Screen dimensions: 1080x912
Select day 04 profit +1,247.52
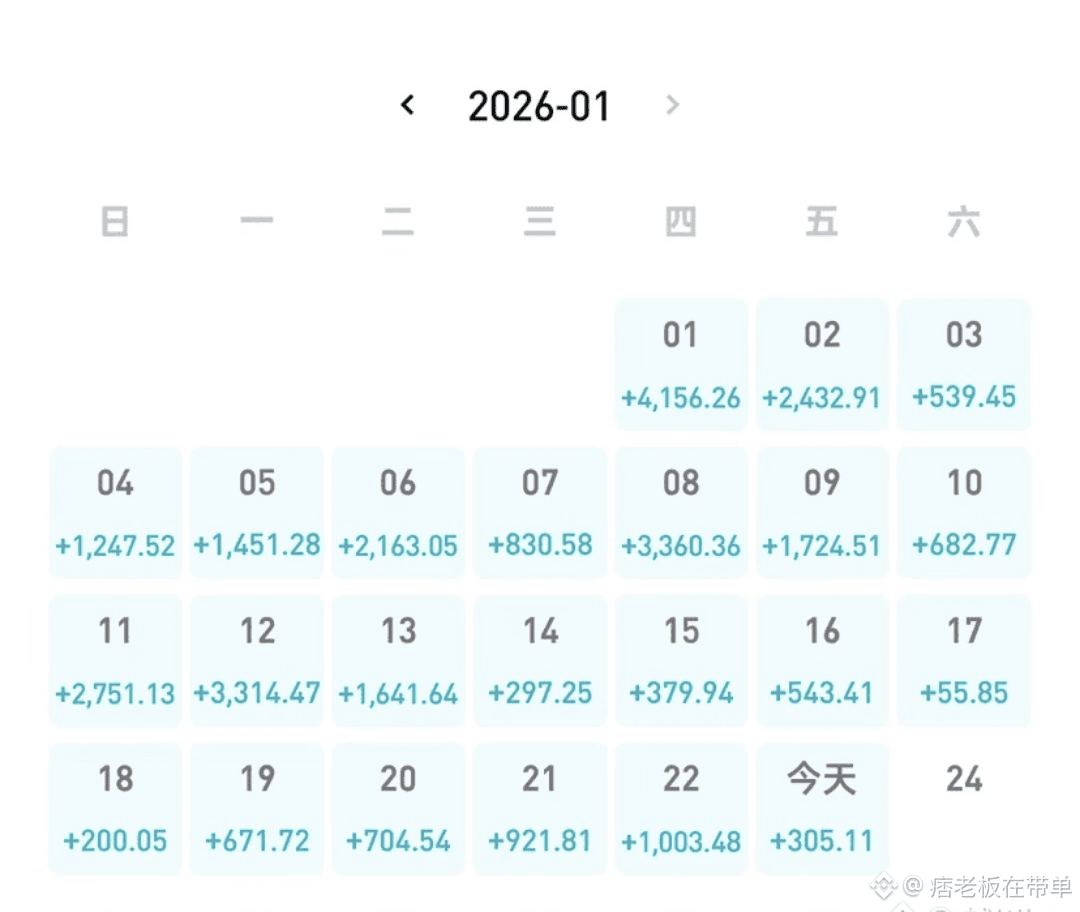pyautogui.click(x=115, y=513)
